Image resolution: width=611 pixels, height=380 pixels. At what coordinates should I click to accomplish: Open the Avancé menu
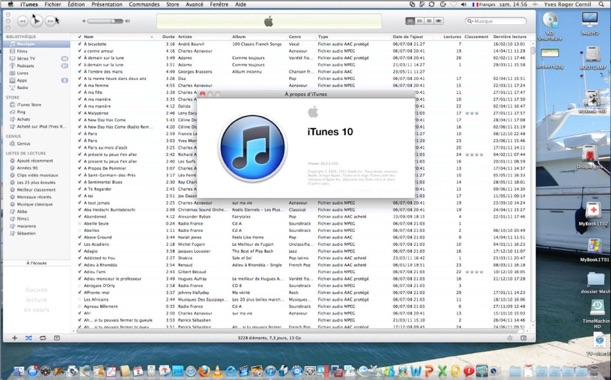pos(194,4)
